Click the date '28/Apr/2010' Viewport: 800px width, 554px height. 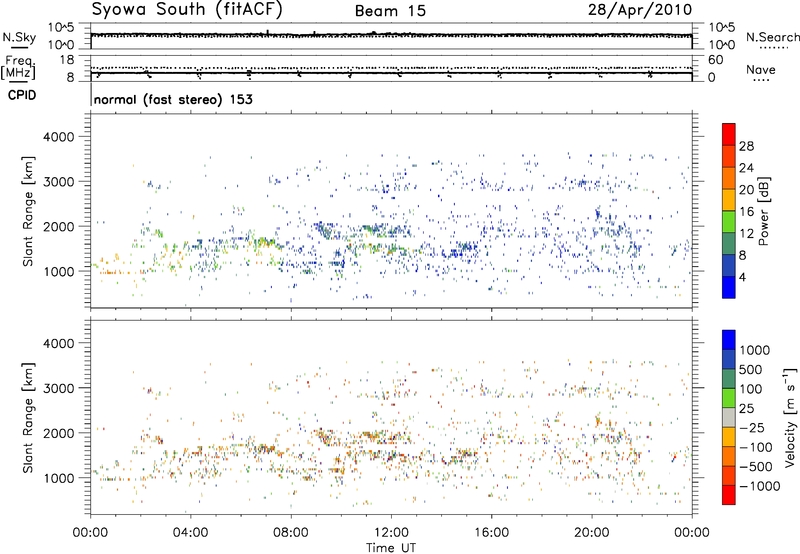pyautogui.click(x=640, y=10)
